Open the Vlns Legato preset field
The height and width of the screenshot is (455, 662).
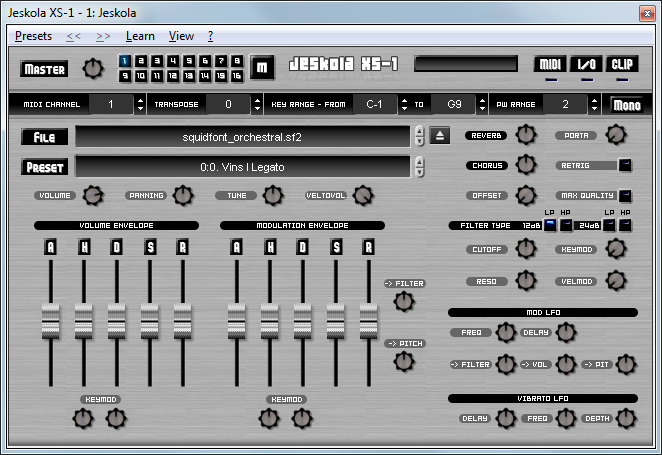[x=243, y=167]
